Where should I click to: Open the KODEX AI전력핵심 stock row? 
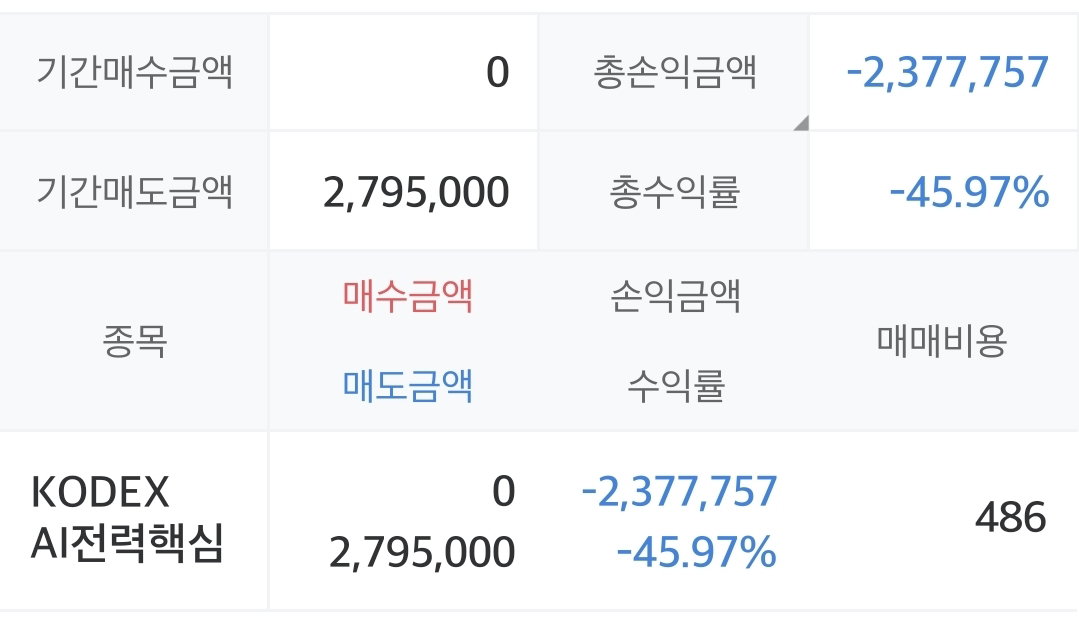coord(540,520)
